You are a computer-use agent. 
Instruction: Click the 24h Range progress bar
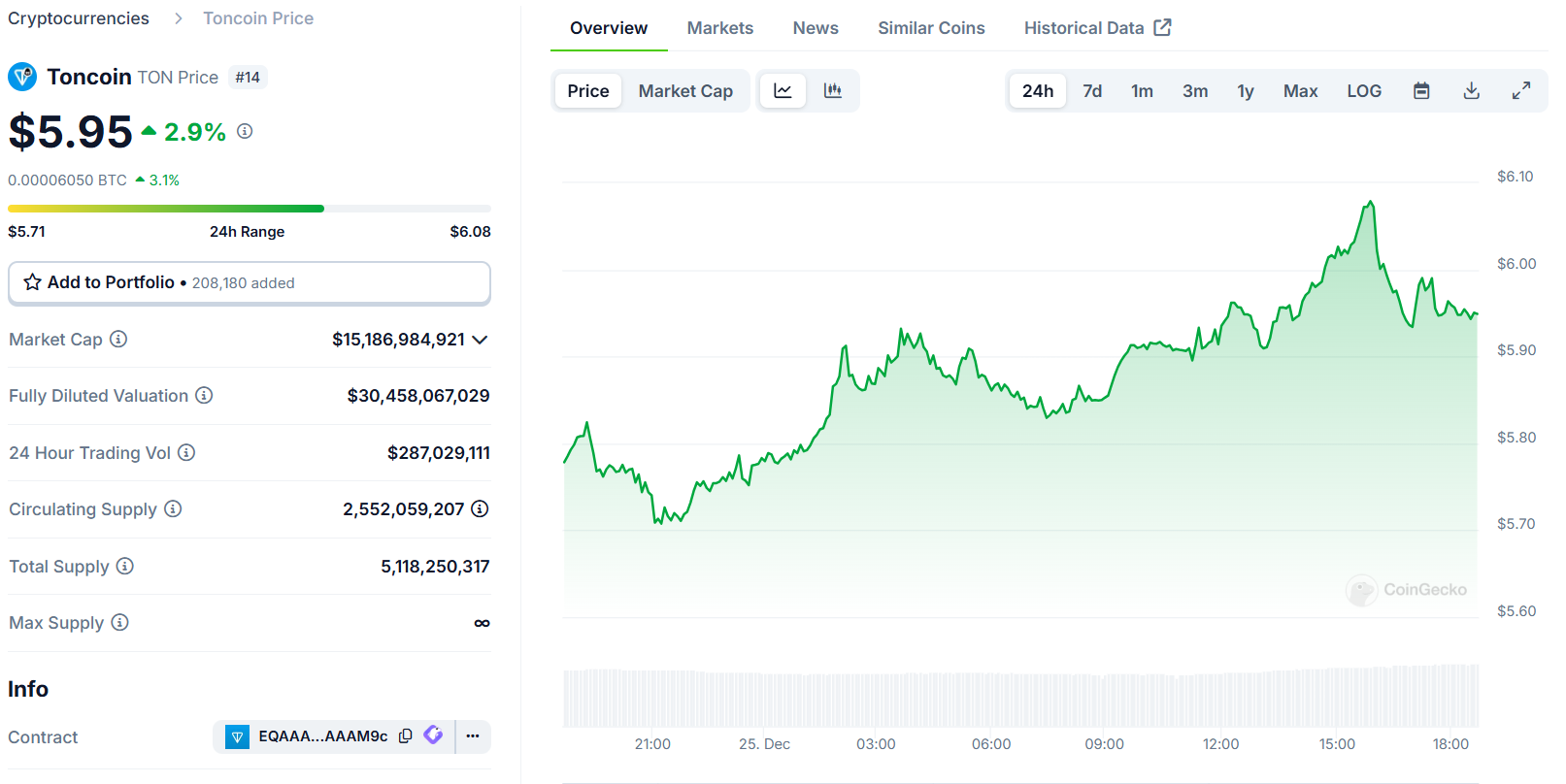pyautogui.click(x=250, y=209)
